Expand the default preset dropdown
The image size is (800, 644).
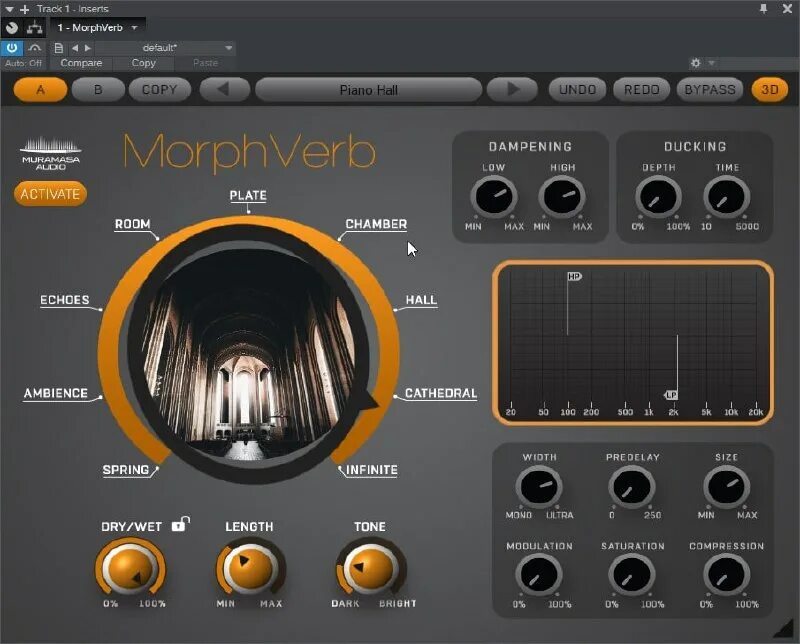click(229, 48)
